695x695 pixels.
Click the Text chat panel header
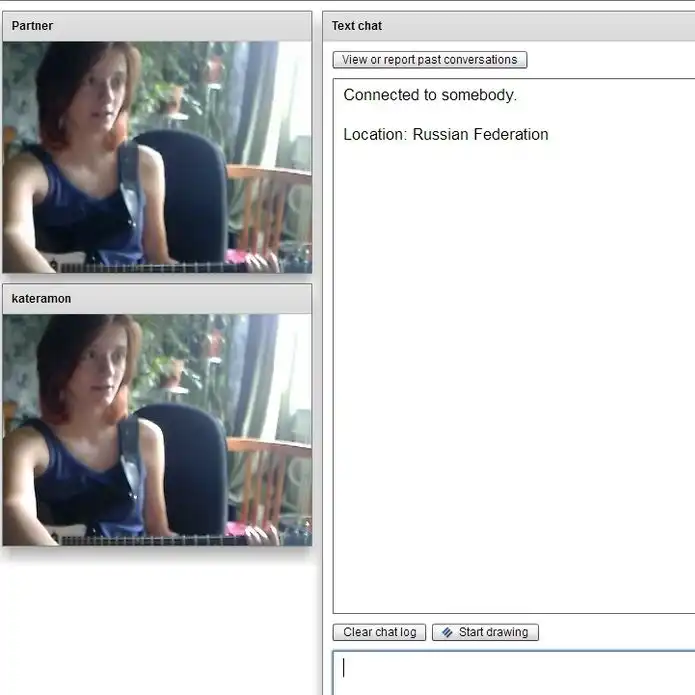[508, 26]
